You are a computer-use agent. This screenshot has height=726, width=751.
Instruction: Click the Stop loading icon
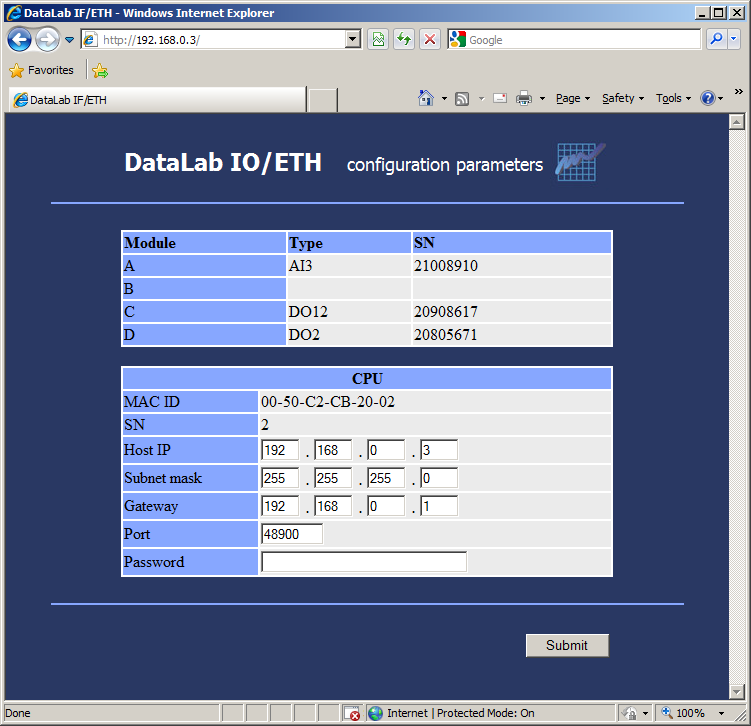coord(430,40)
